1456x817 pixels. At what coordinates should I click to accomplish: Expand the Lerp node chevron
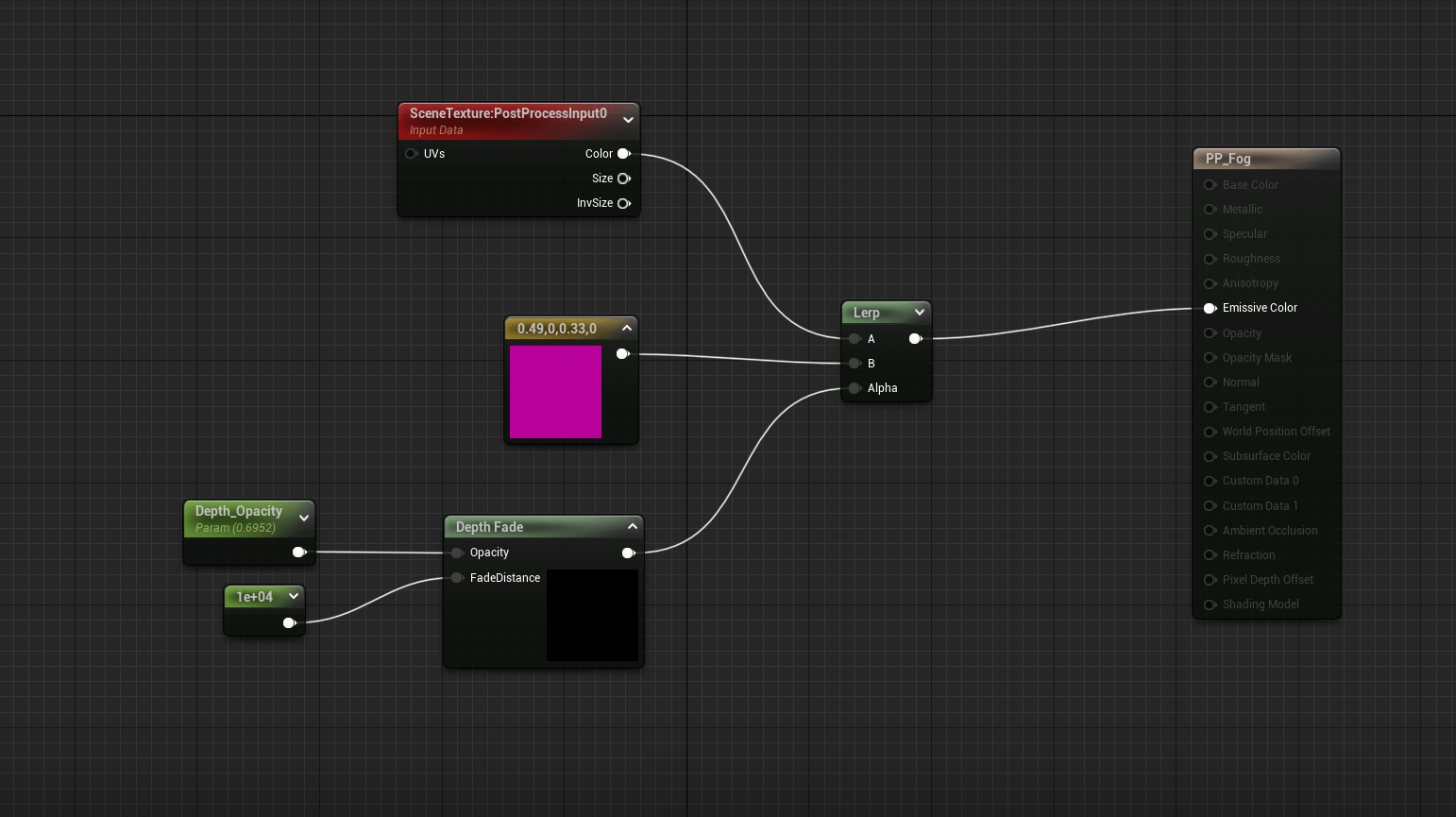pyautogui.click(x=920, y=312)
